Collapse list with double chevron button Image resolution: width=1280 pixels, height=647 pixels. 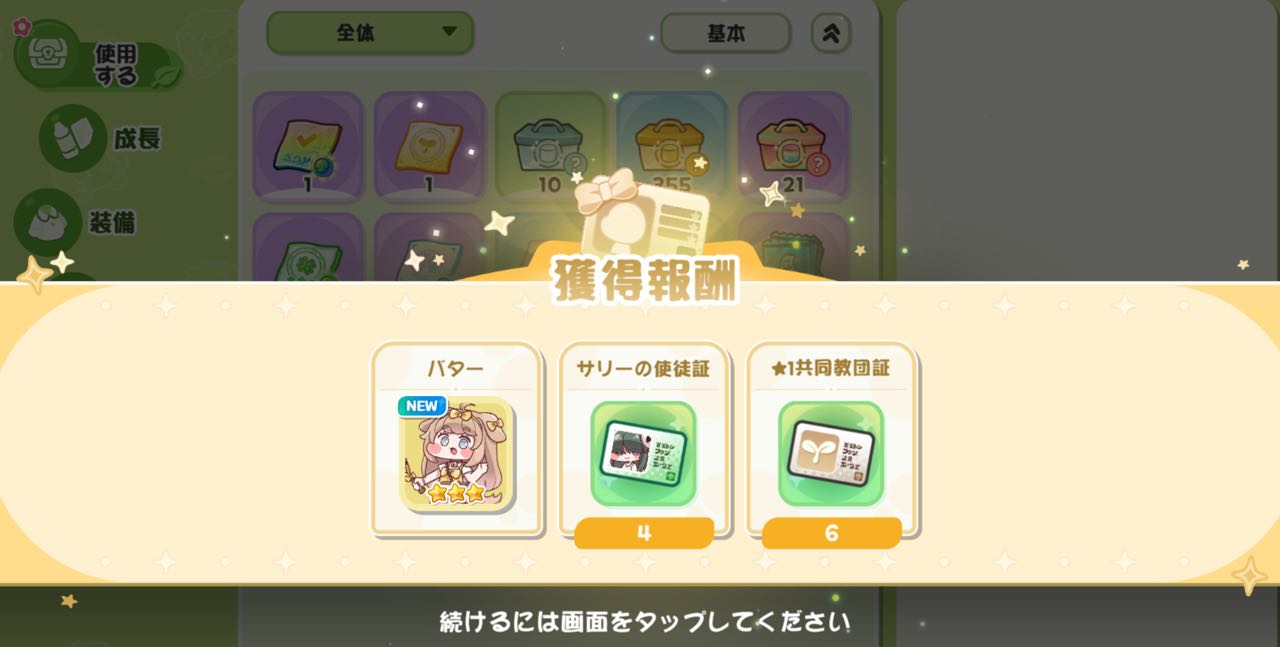[x=831, y=33]
